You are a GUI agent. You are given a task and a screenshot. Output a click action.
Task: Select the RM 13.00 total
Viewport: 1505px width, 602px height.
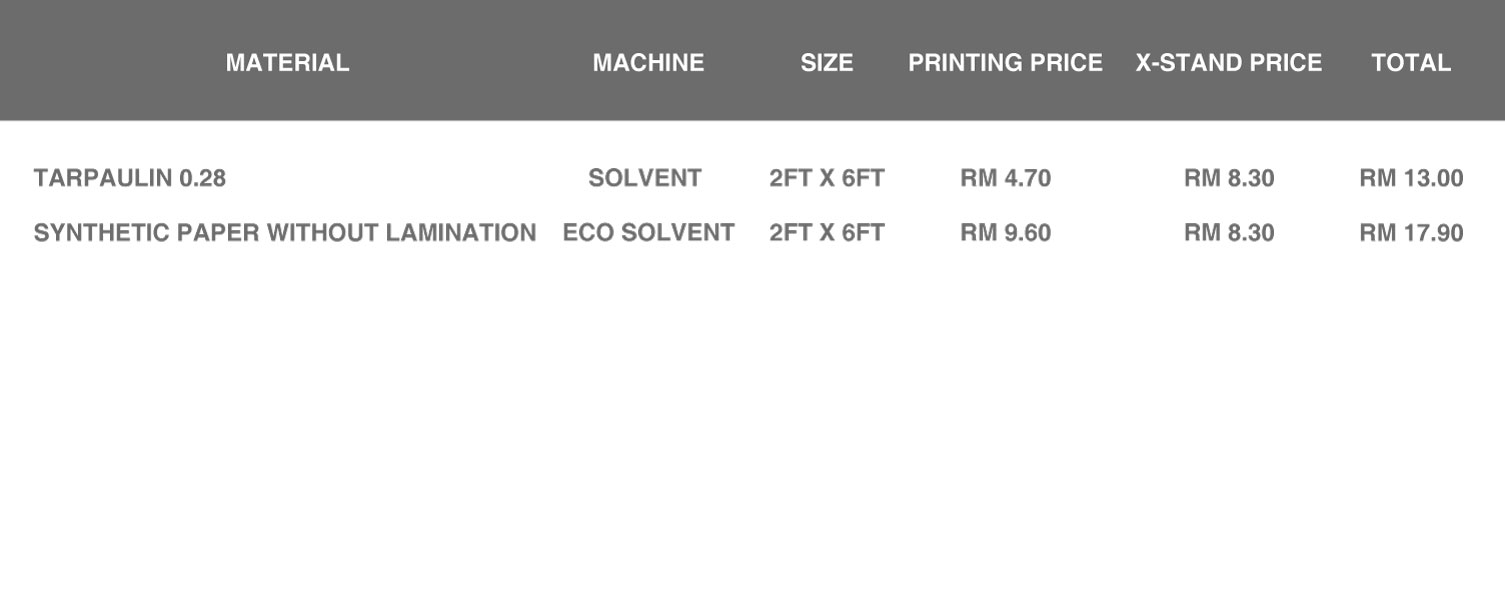click(1411, 179)
